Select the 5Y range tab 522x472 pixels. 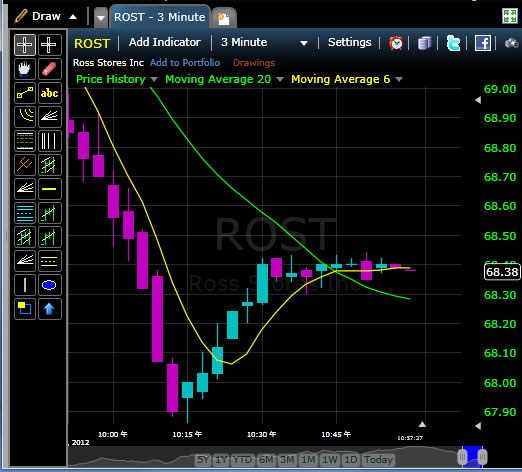203,460
